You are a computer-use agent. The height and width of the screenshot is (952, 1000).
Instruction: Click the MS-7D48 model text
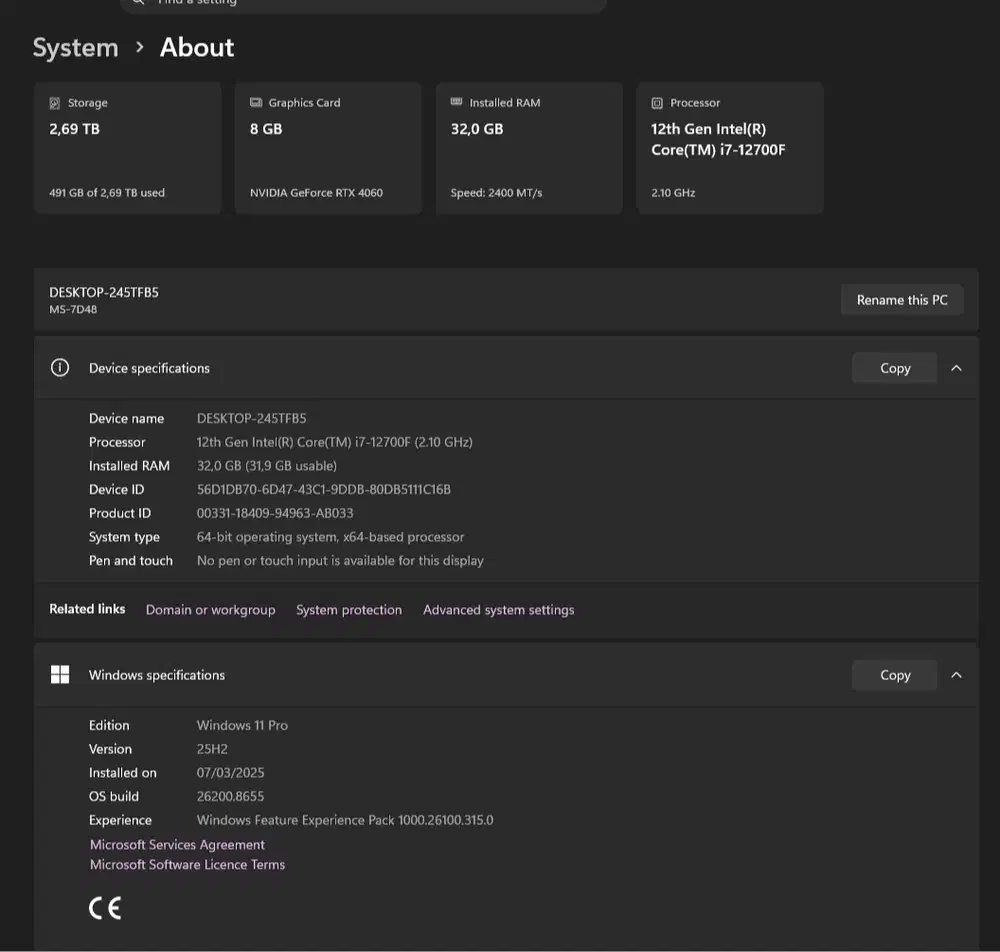pyautogui.click(x=73, y=309)
